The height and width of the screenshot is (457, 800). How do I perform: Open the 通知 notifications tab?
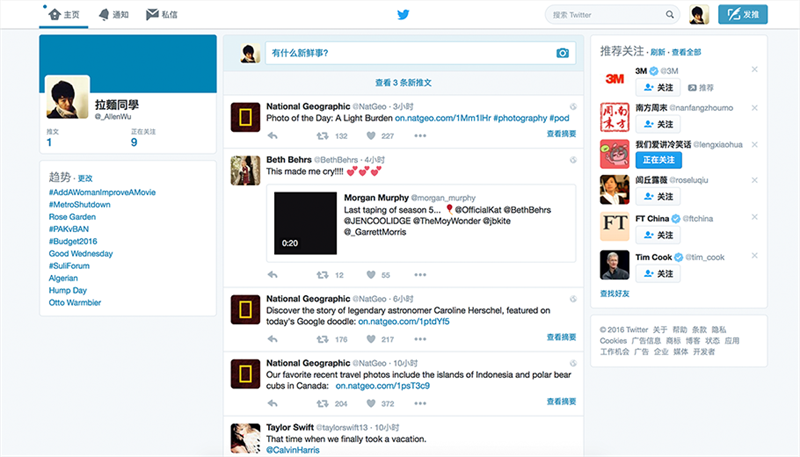click(113, 14)
